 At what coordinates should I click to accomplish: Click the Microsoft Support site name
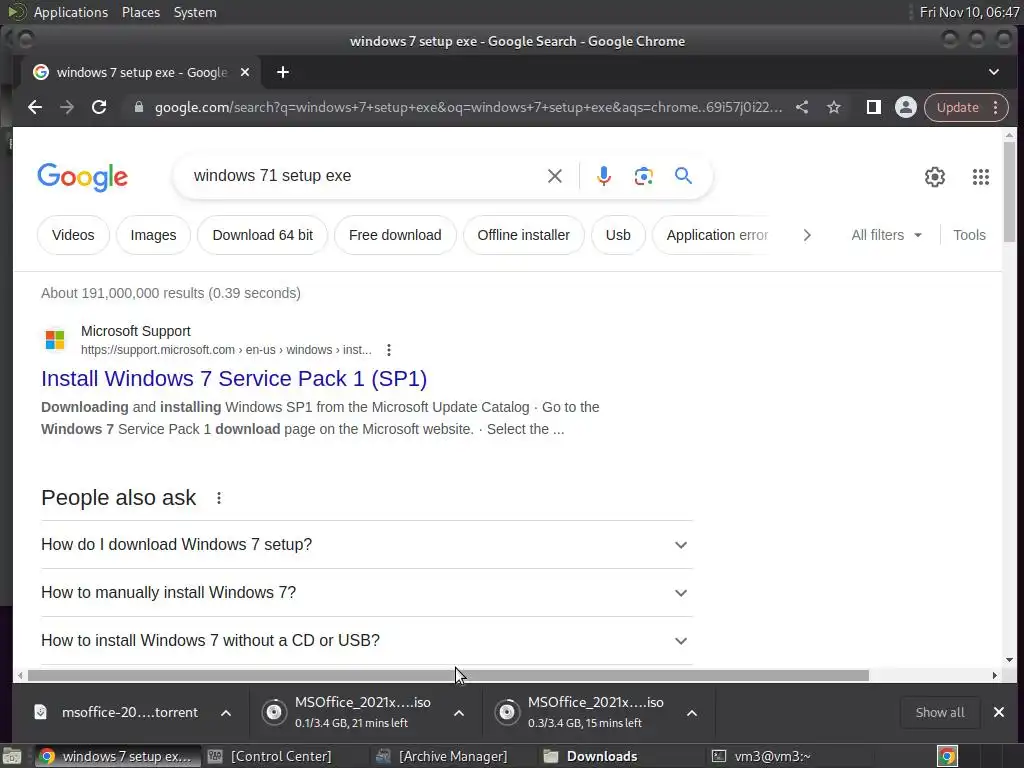(x=136, y=331)
